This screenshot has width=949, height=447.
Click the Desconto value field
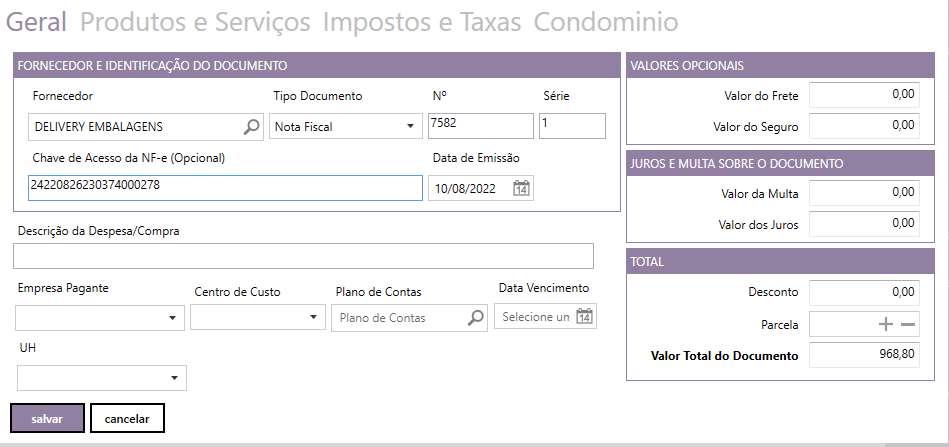coord(862,292)
